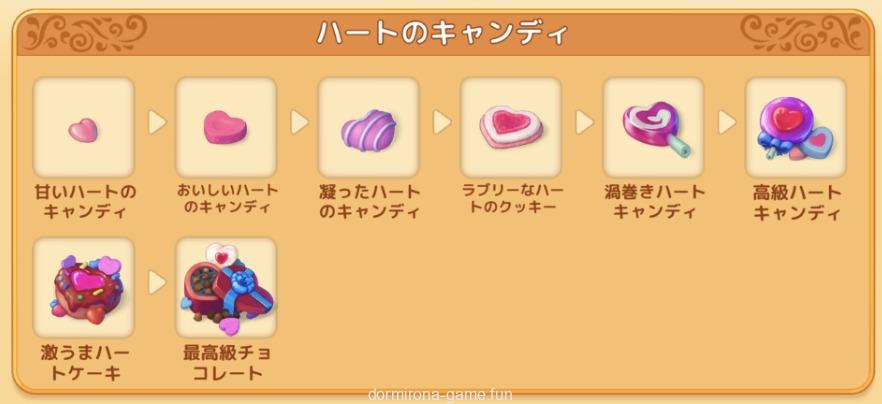Select the 高級ハートキャンディ purple lollipop icon

click(795, 127)
